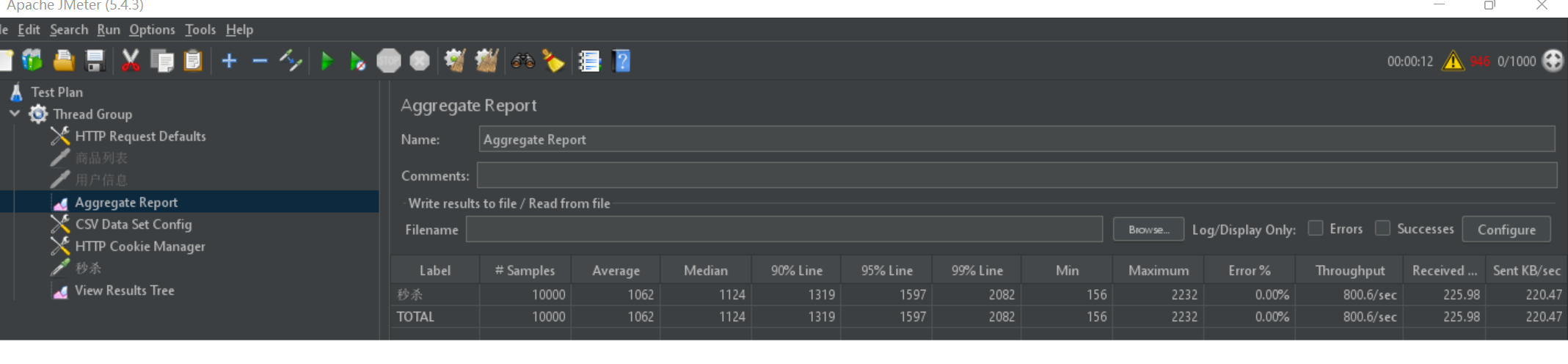Viewport: 1568px width, 364px height.
Task: Select the disabled 用户信息 sampler
Action: [x=101, y=180]
